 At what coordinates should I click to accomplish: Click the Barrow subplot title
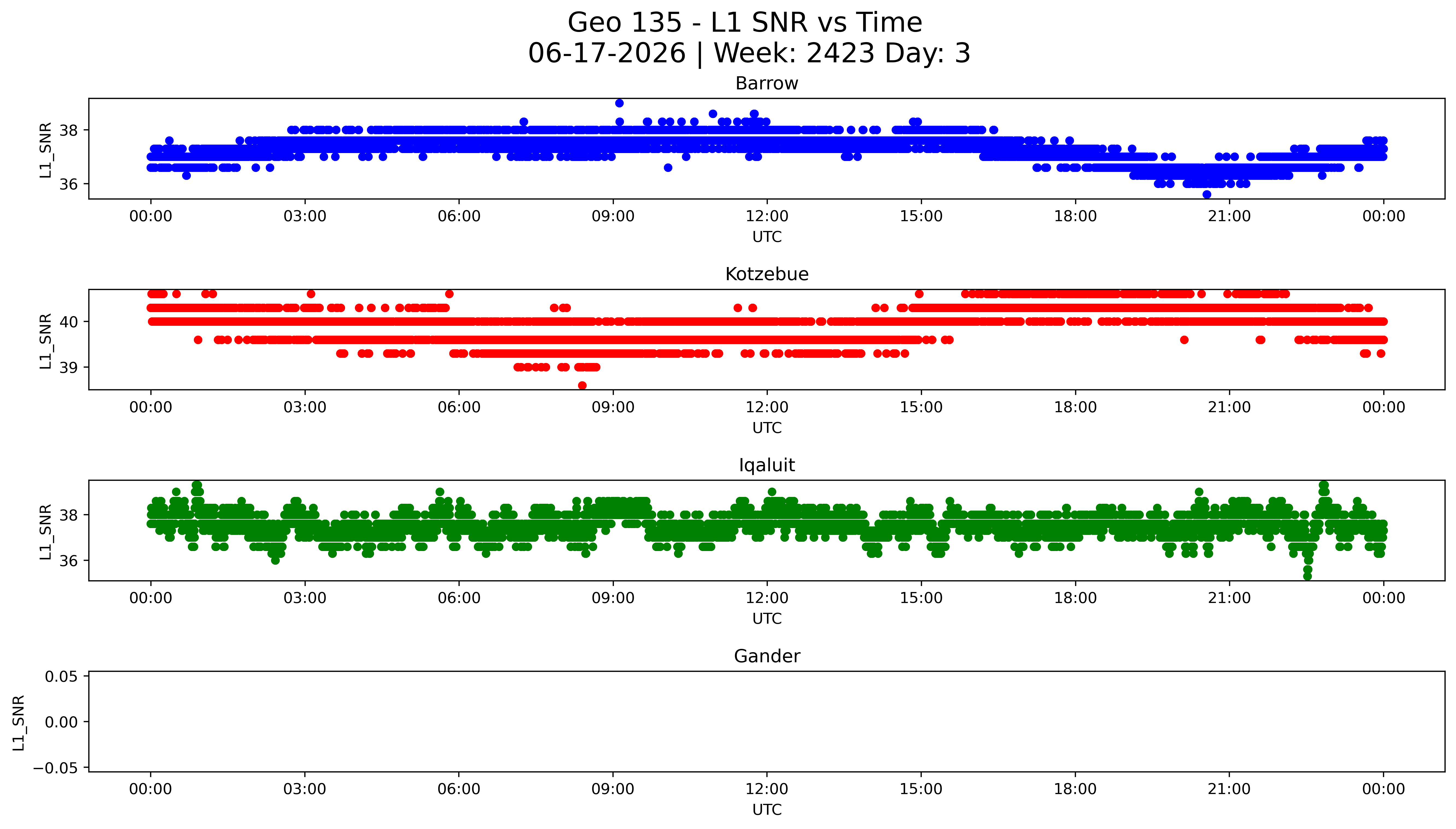(x=766, y=84)
